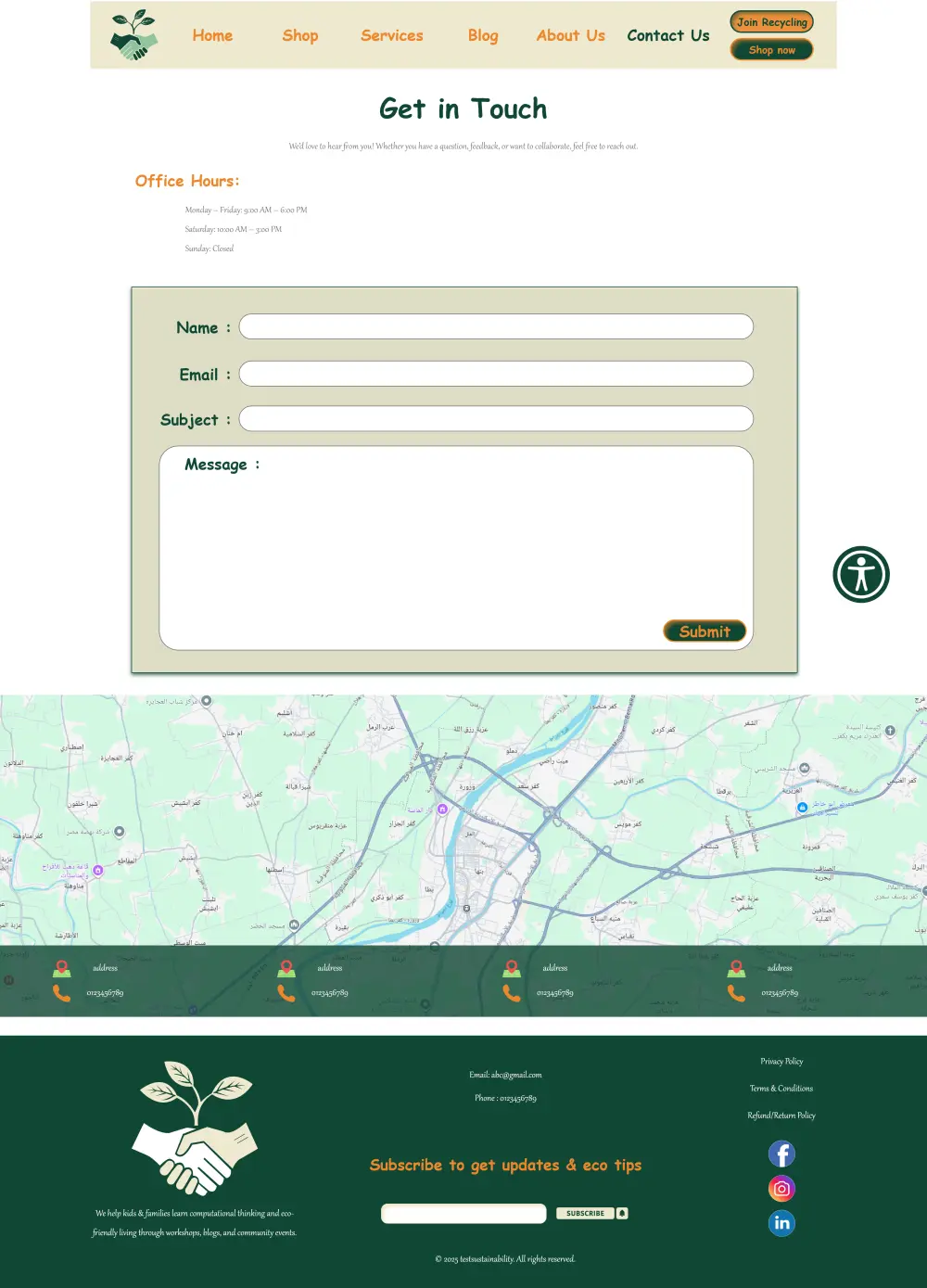Image resolution: width=927 pixels, height=1288 pixels.
Task: Click the newsletter email field in footer
Action: 463,1213
